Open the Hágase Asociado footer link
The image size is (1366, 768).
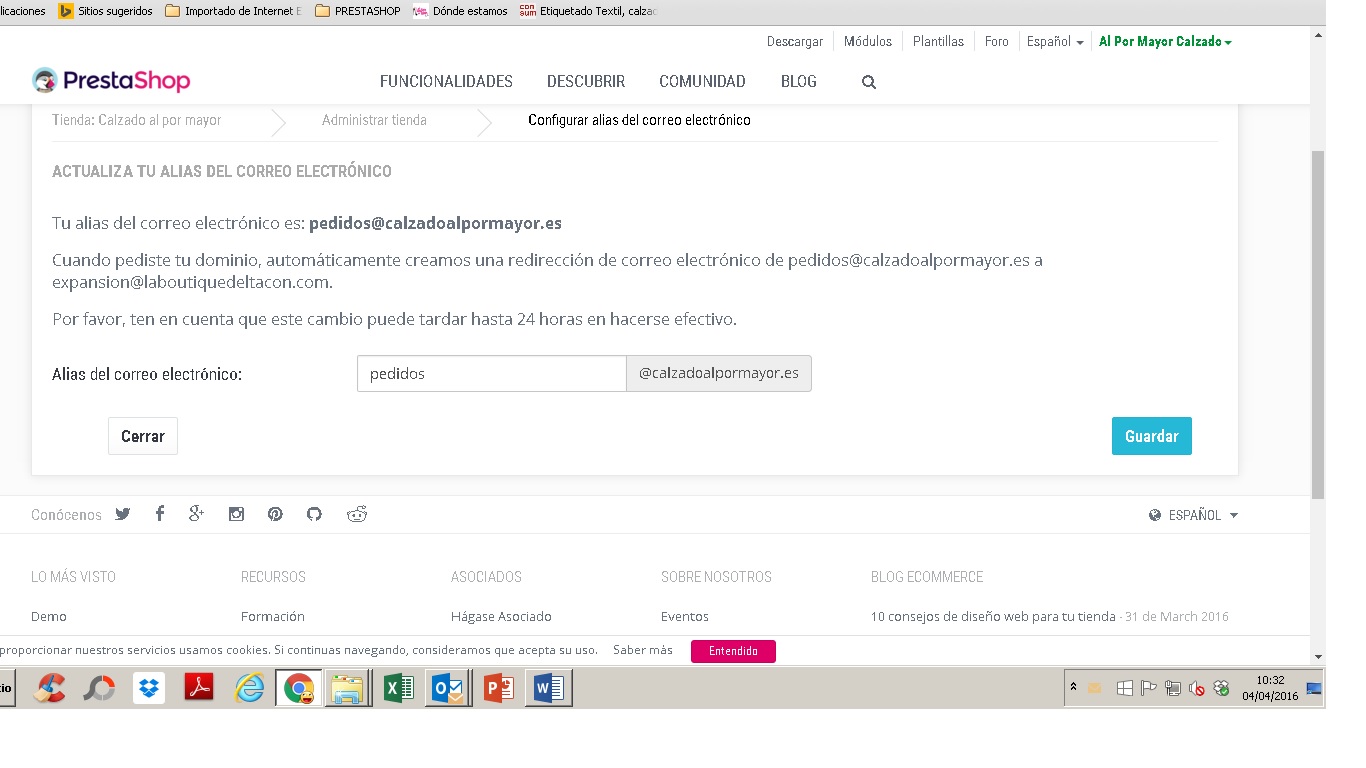click(x=501, y=617)
